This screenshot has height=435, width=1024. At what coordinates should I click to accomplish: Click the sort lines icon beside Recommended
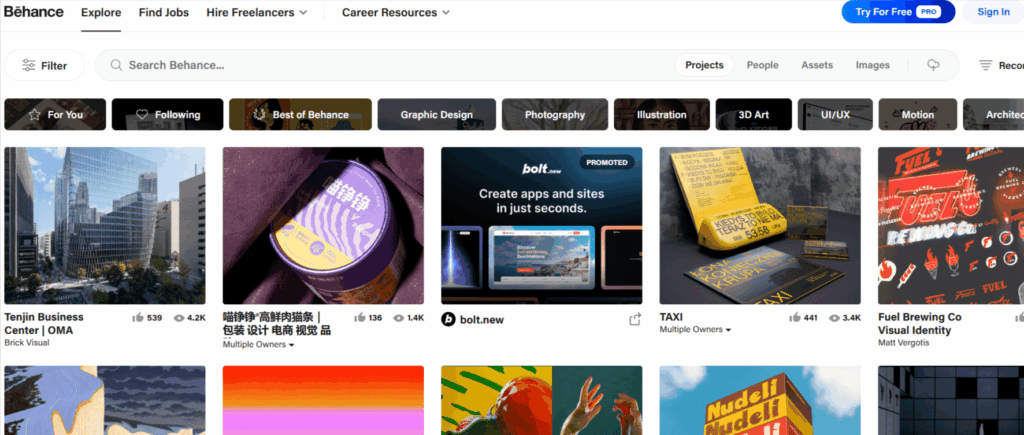[985, 65]
